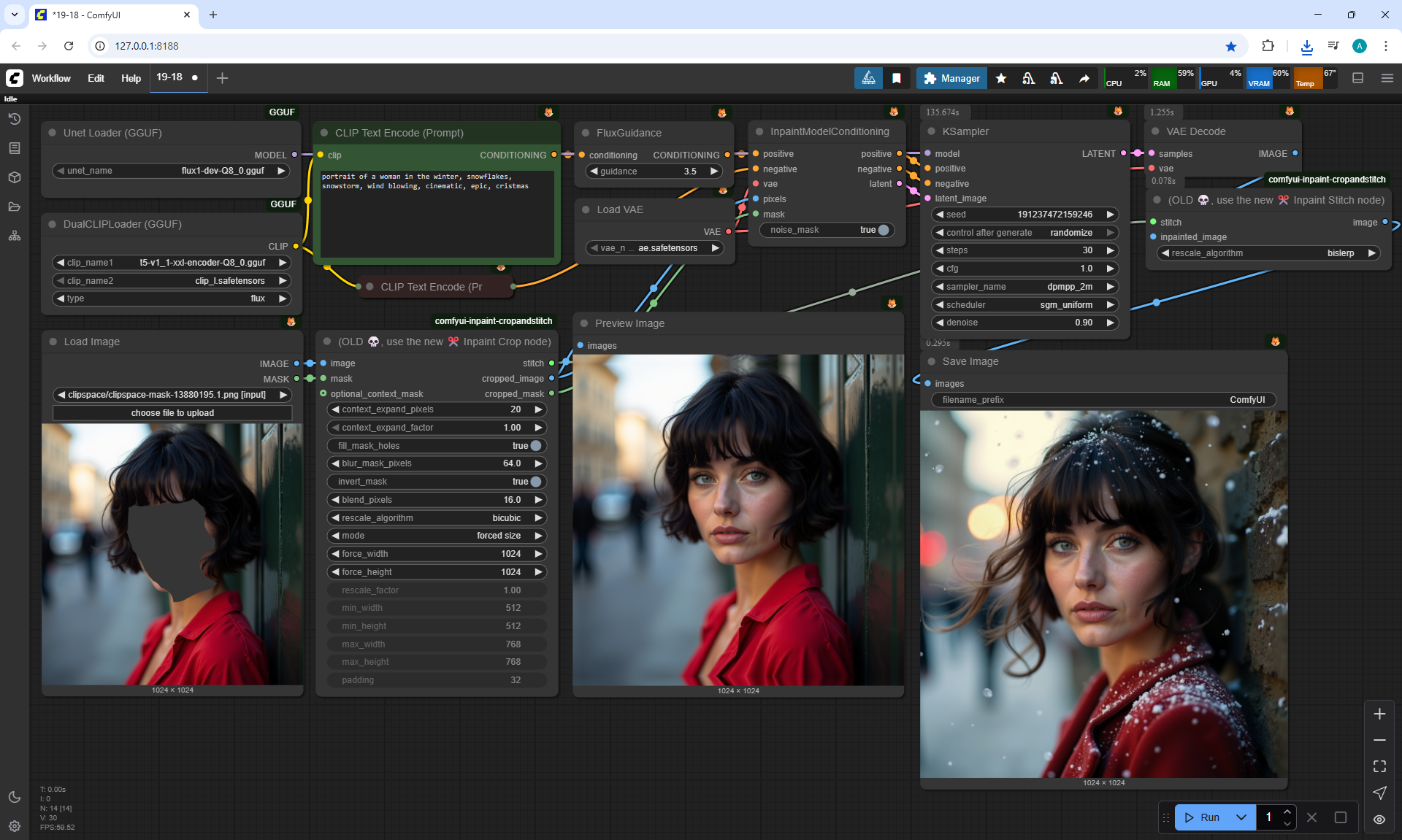The width and height of the screenshot is (1402, 840).
Task: Toggle the noise_mask switch
Action: click(x=883, y=230)
